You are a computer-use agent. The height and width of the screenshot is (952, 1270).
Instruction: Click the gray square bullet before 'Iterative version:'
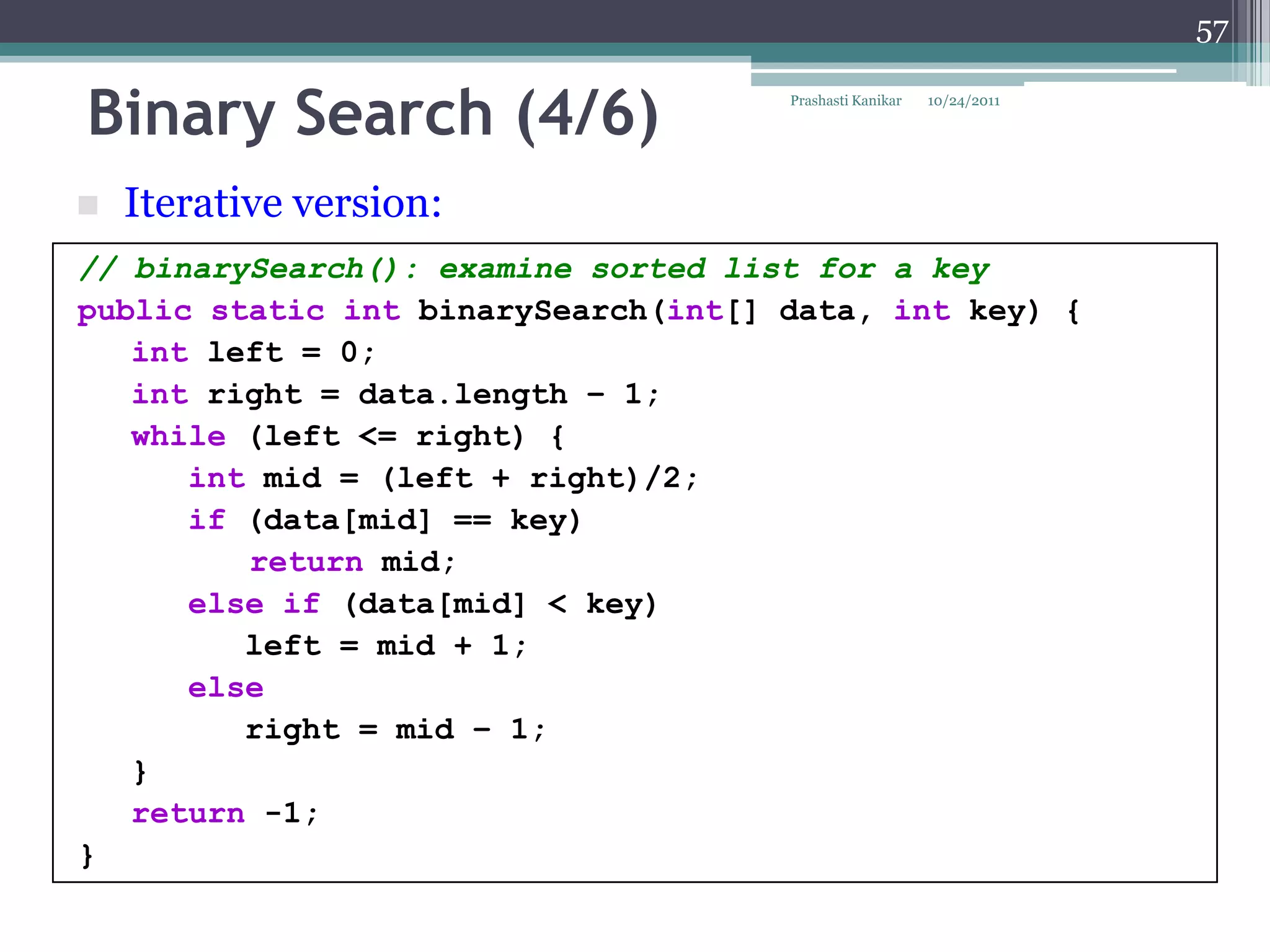[x=88, y=205]
